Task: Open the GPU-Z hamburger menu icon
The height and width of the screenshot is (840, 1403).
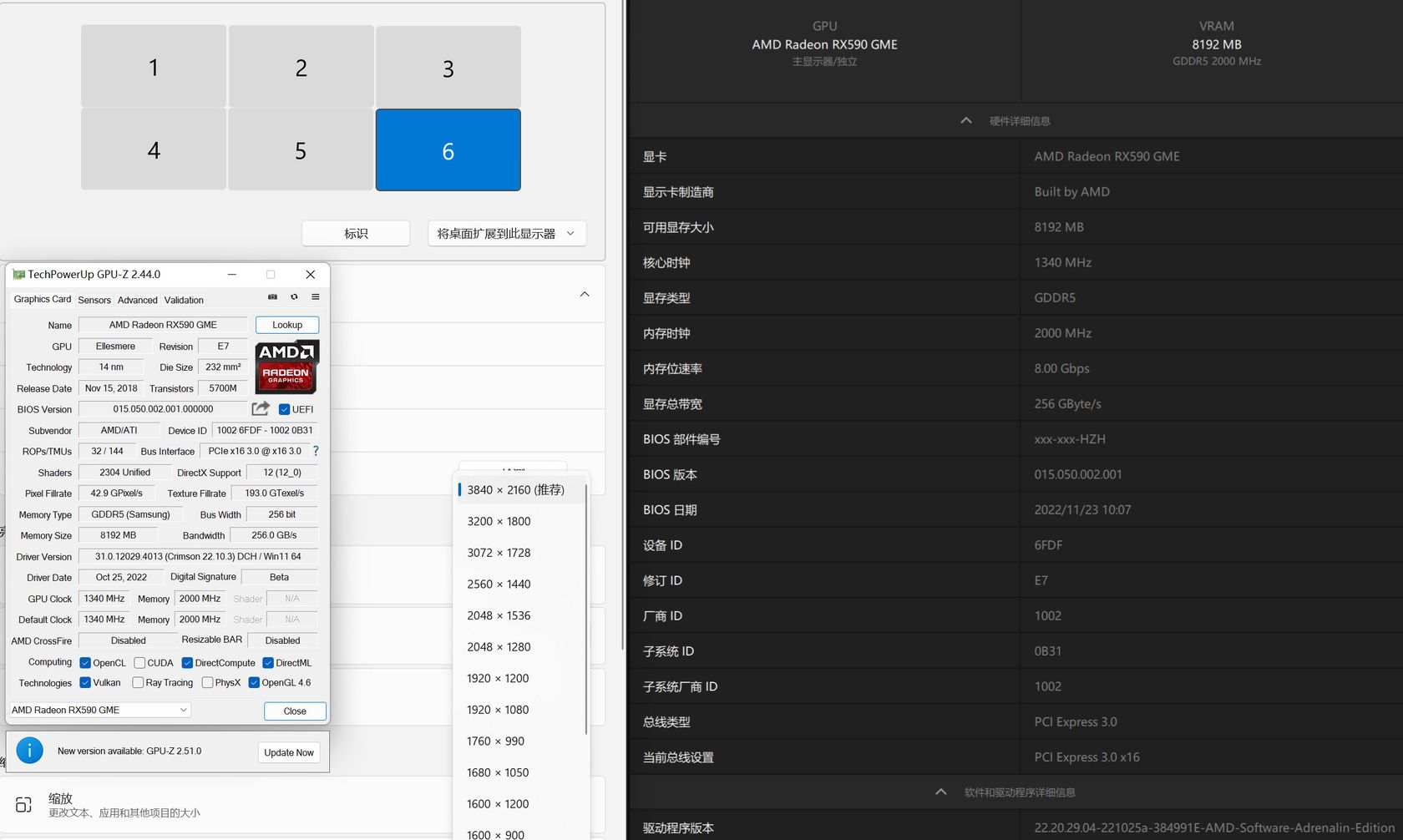Action: pyautogui.click(x=316, y=296)
